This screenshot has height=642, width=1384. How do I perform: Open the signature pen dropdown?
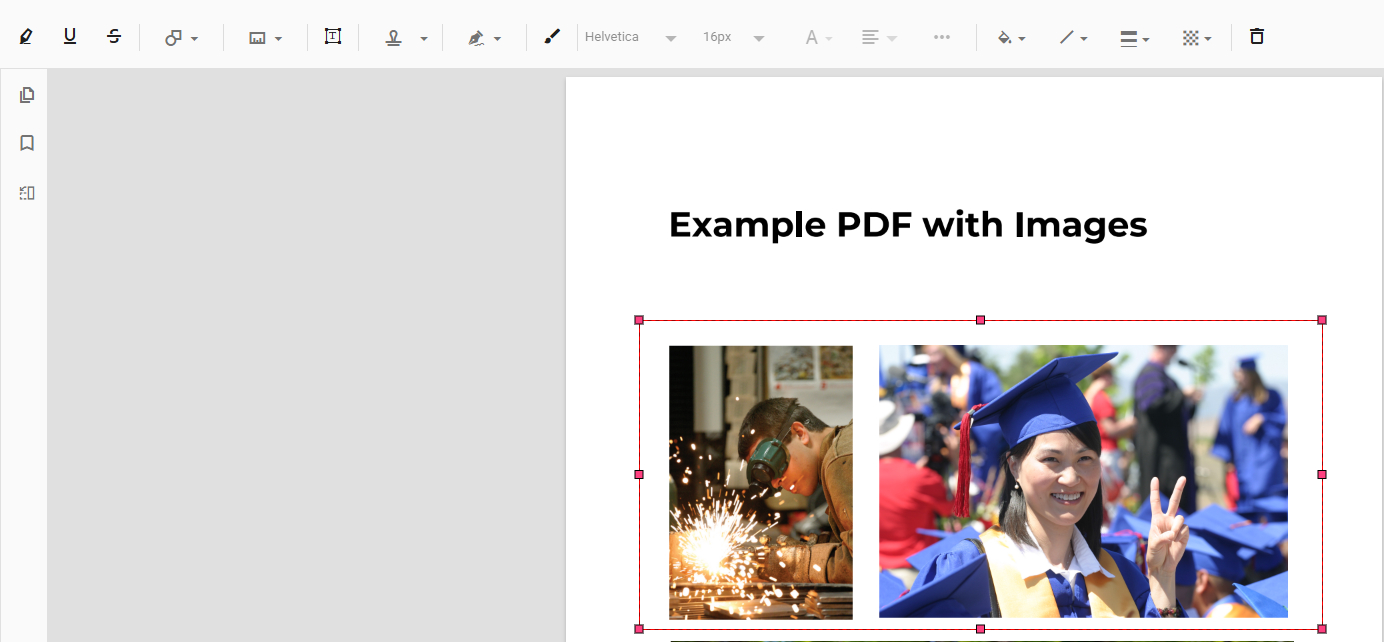click(484, 38)
